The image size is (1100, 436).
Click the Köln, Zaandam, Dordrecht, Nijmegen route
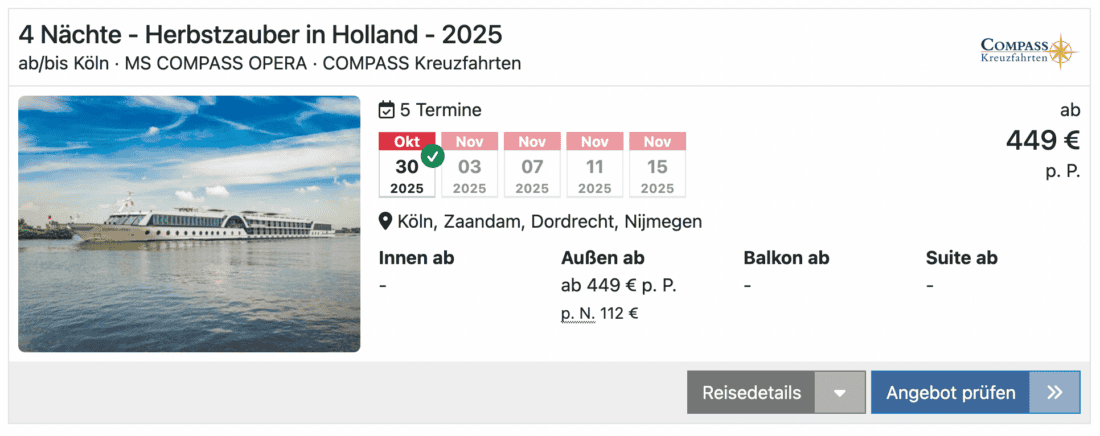click(549, 222)
